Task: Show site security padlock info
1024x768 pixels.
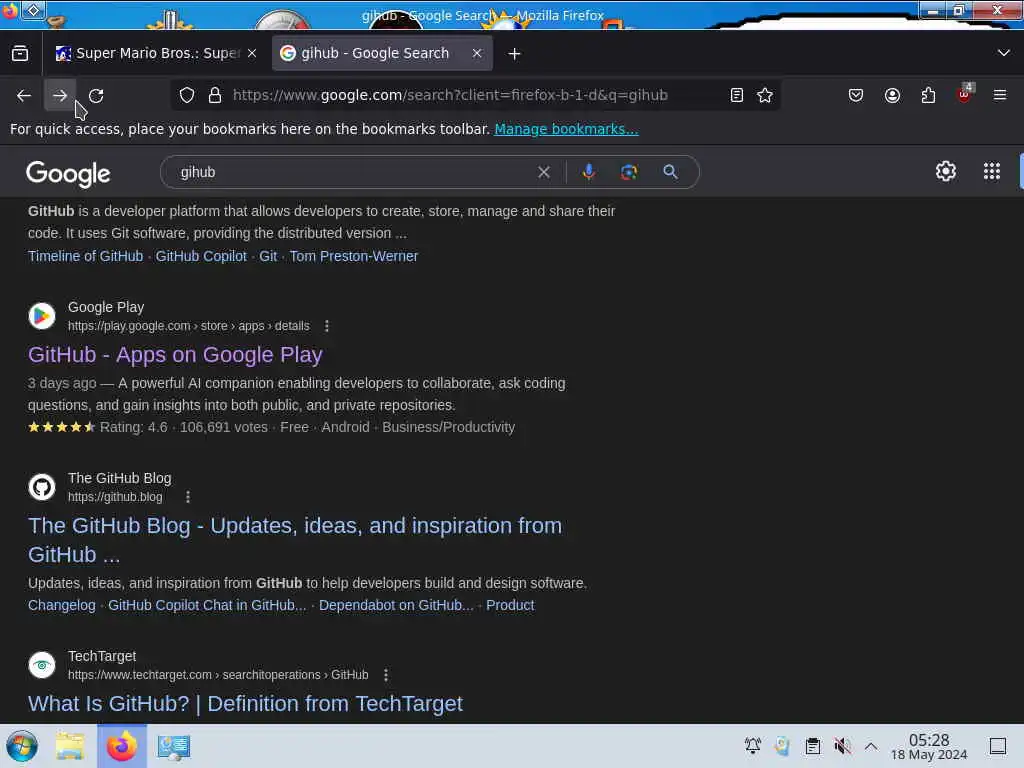Action: pos(215,95)
